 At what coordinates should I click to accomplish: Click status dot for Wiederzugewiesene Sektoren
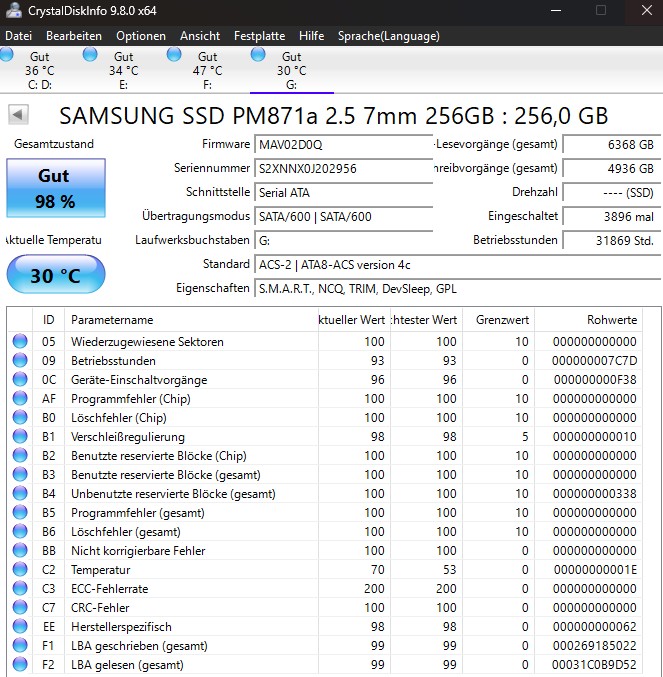tap(20, 341)
